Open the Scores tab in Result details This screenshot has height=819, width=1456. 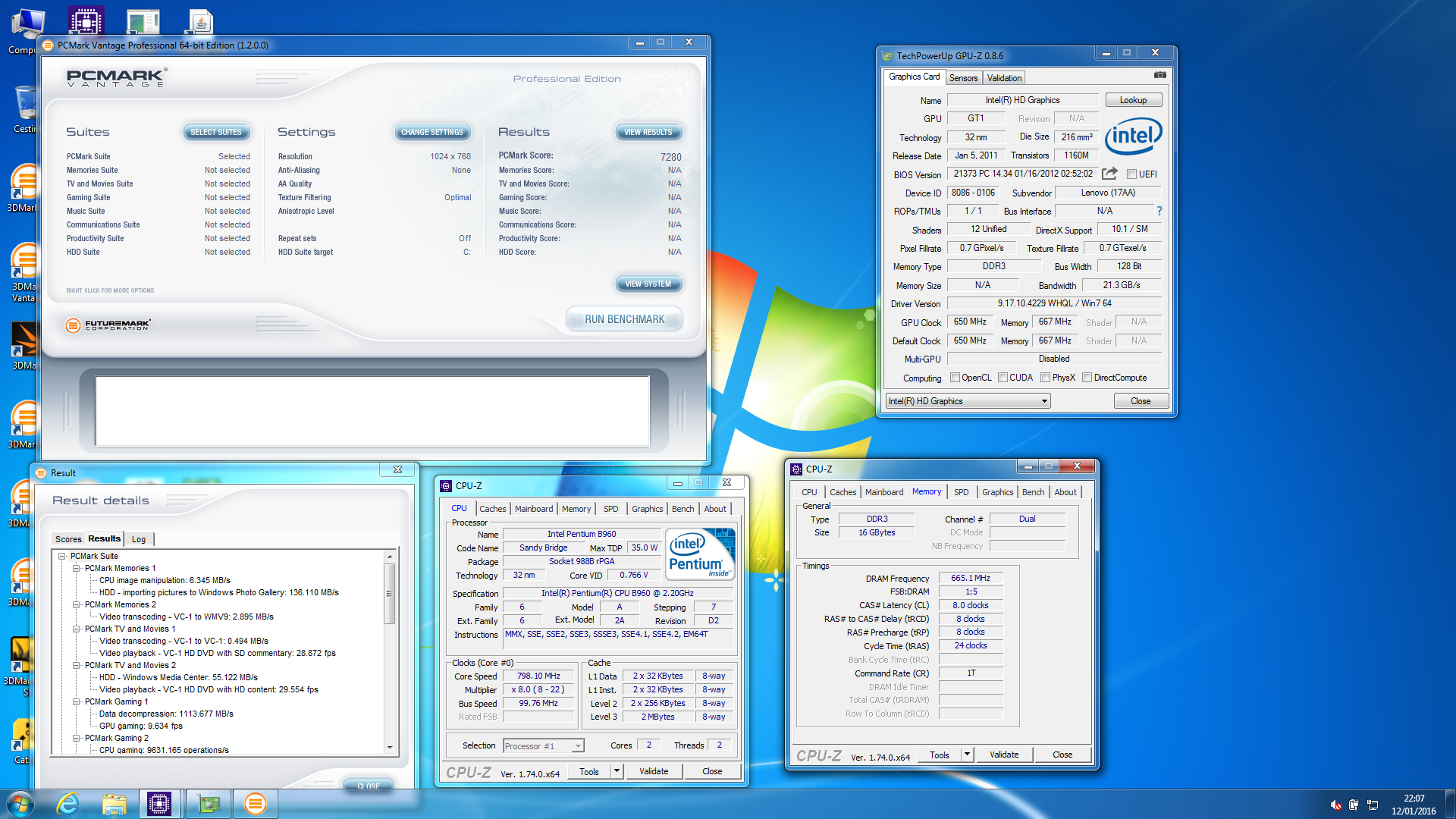[x=68, y=539]
